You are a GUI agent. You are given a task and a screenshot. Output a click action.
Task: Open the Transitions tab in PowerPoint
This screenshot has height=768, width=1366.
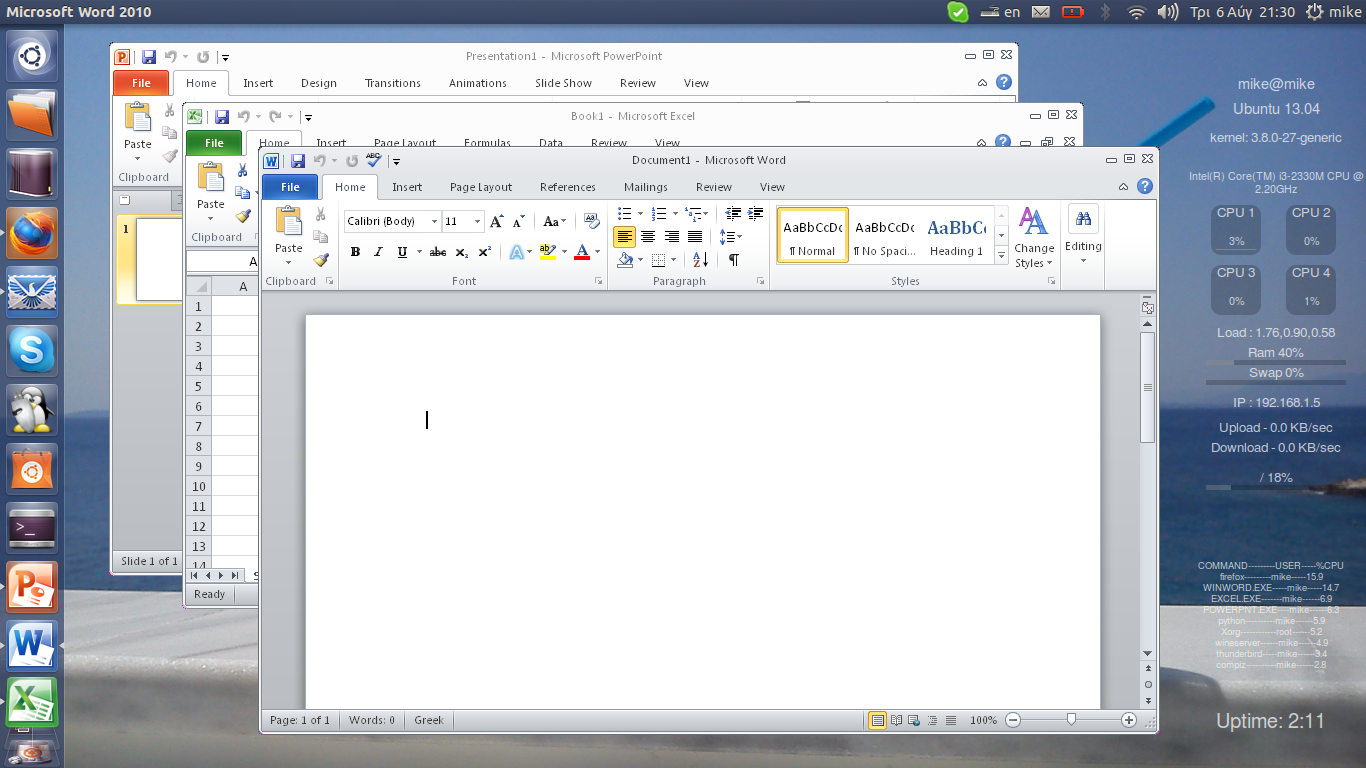click(393, 83)
